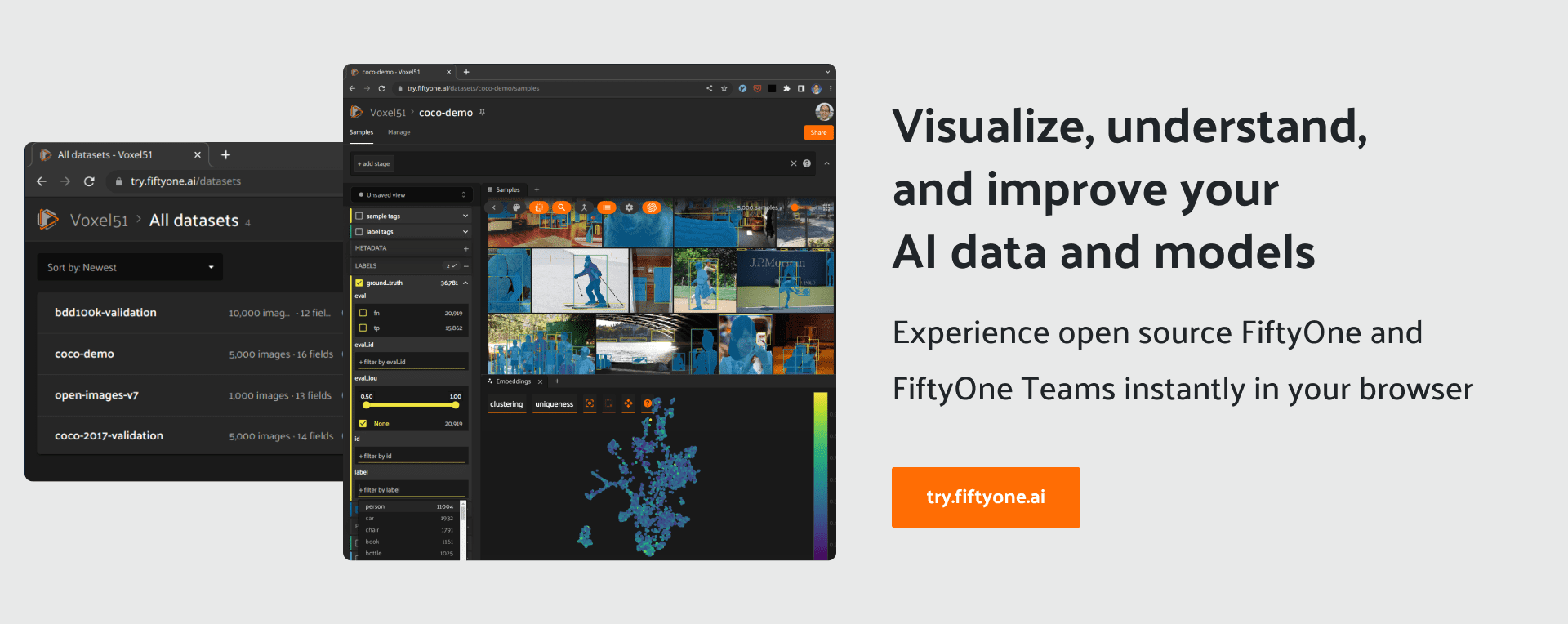Click embeddings center/recenter icon
Viewport: 1568px width, 624px height.
(x=590, y=403)
